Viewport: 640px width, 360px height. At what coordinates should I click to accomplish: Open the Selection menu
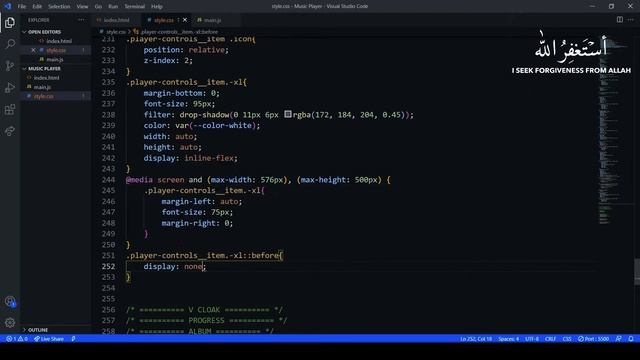(59, 6)
